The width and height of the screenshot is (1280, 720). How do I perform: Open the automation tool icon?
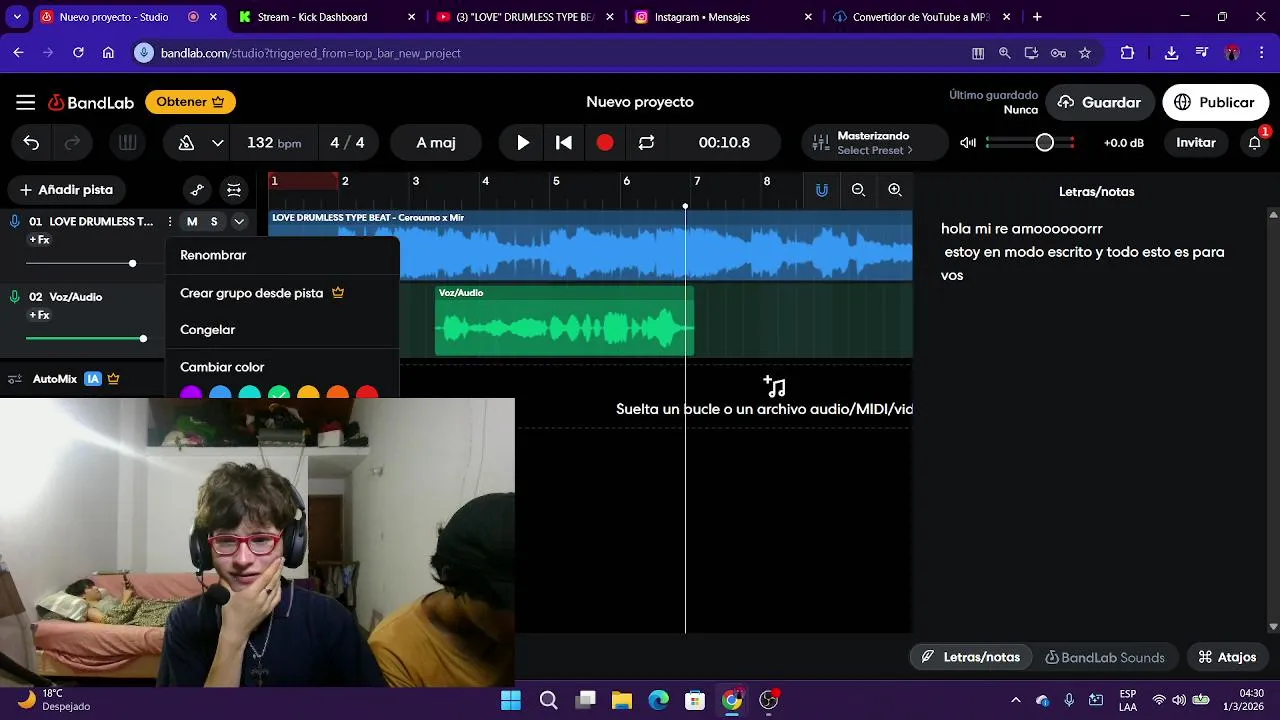point(197,190)
